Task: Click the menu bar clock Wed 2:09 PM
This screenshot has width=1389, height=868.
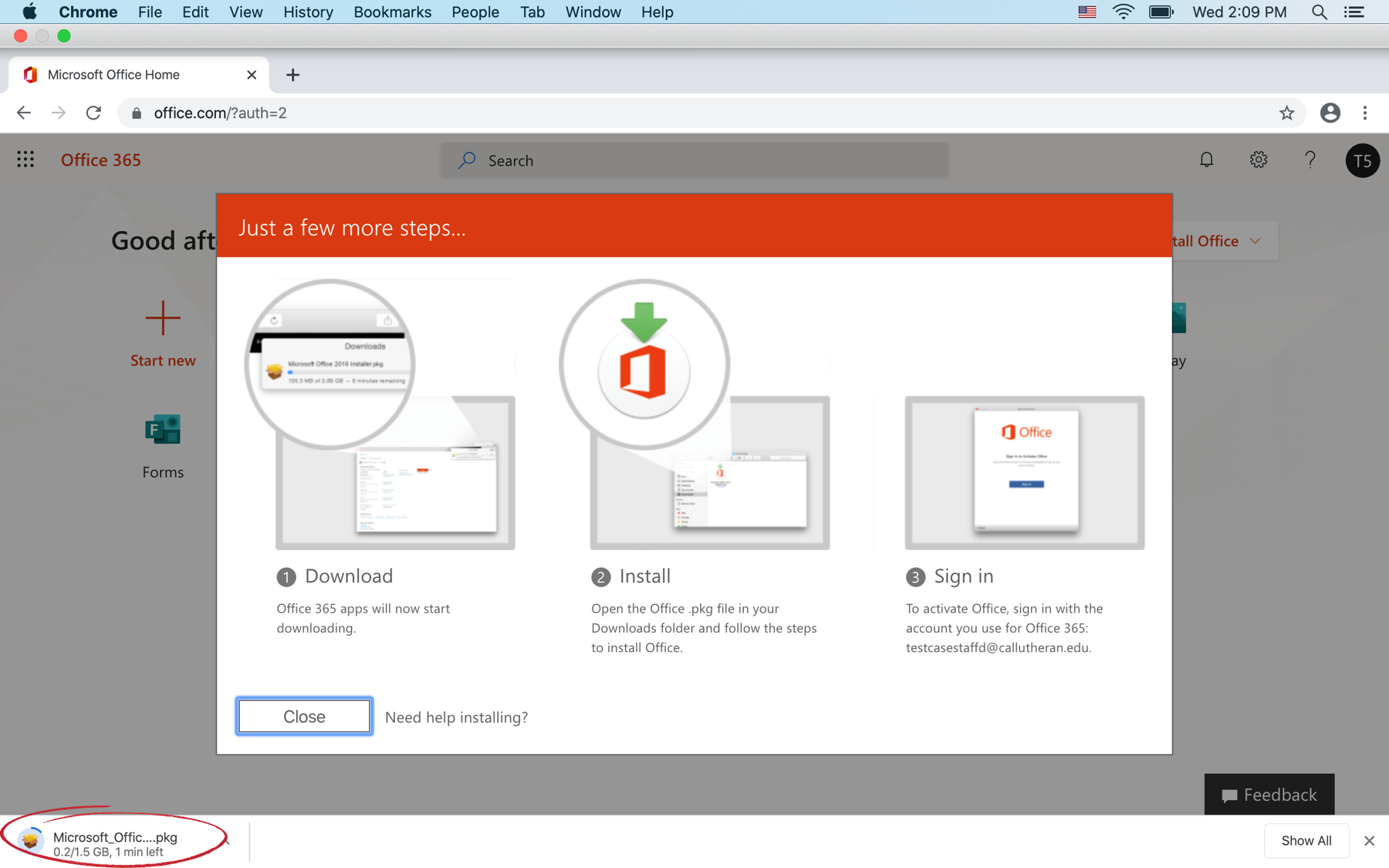Action: click(x=1239, y=12)
